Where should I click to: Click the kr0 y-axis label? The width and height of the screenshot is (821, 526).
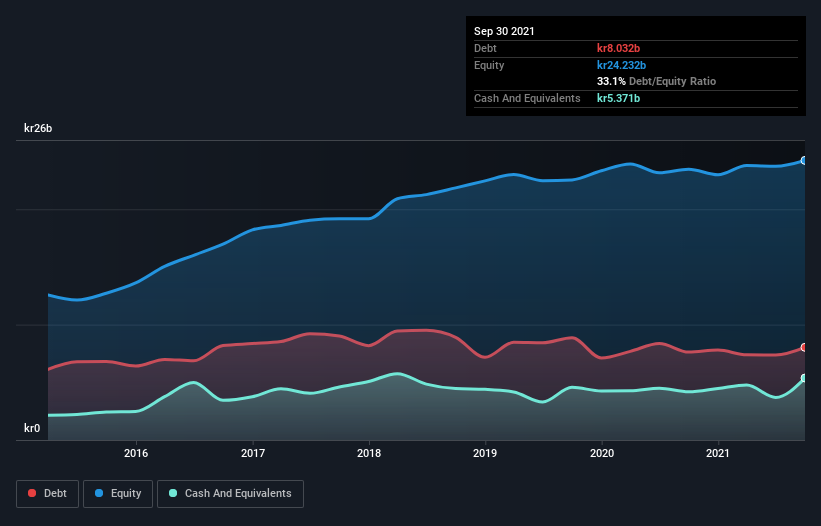pyautogui.click(x=32, y=428)
